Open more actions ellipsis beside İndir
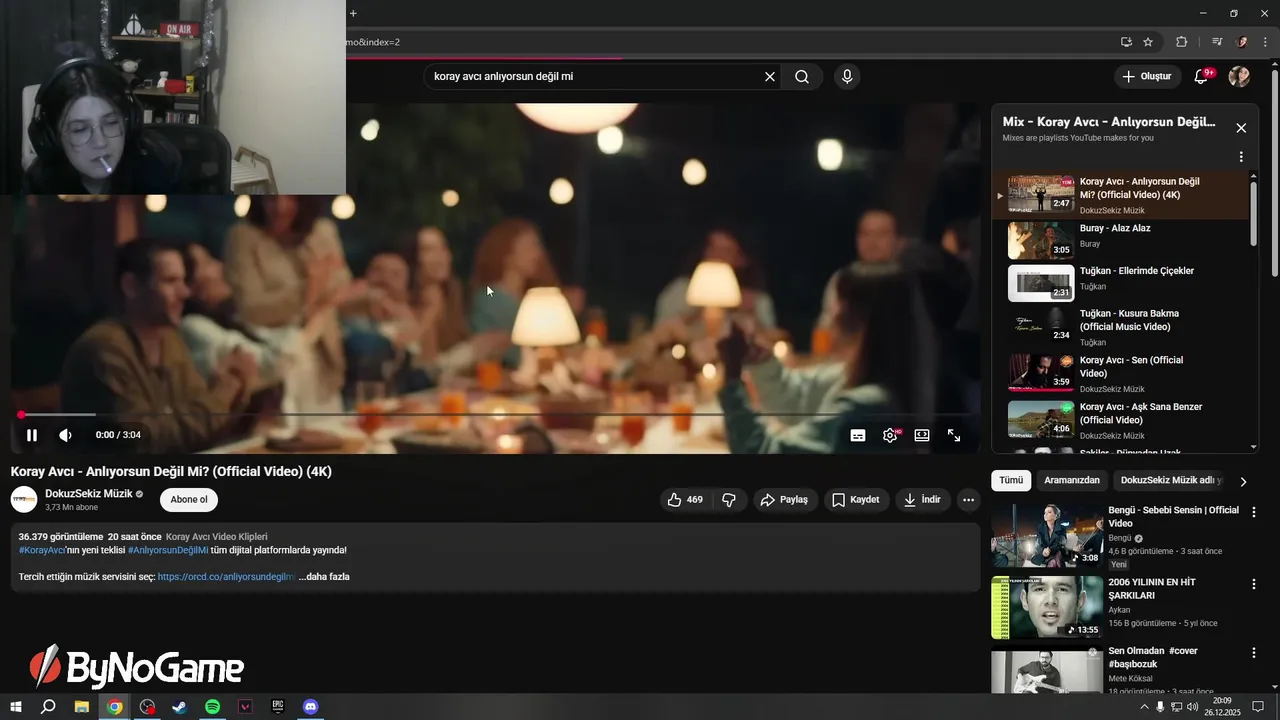Screen dimensions: 1280x720 coord(968,500)
